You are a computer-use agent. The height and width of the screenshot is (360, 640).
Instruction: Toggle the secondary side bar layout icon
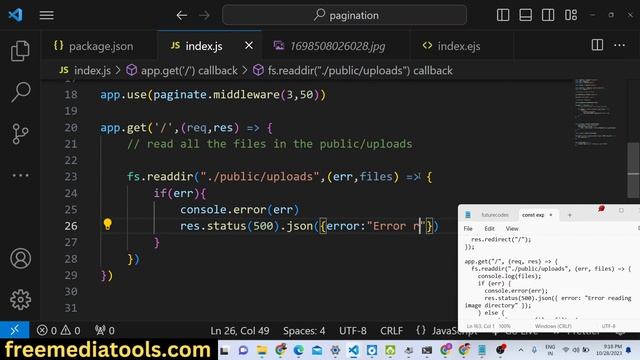click(x=548, y=15)
